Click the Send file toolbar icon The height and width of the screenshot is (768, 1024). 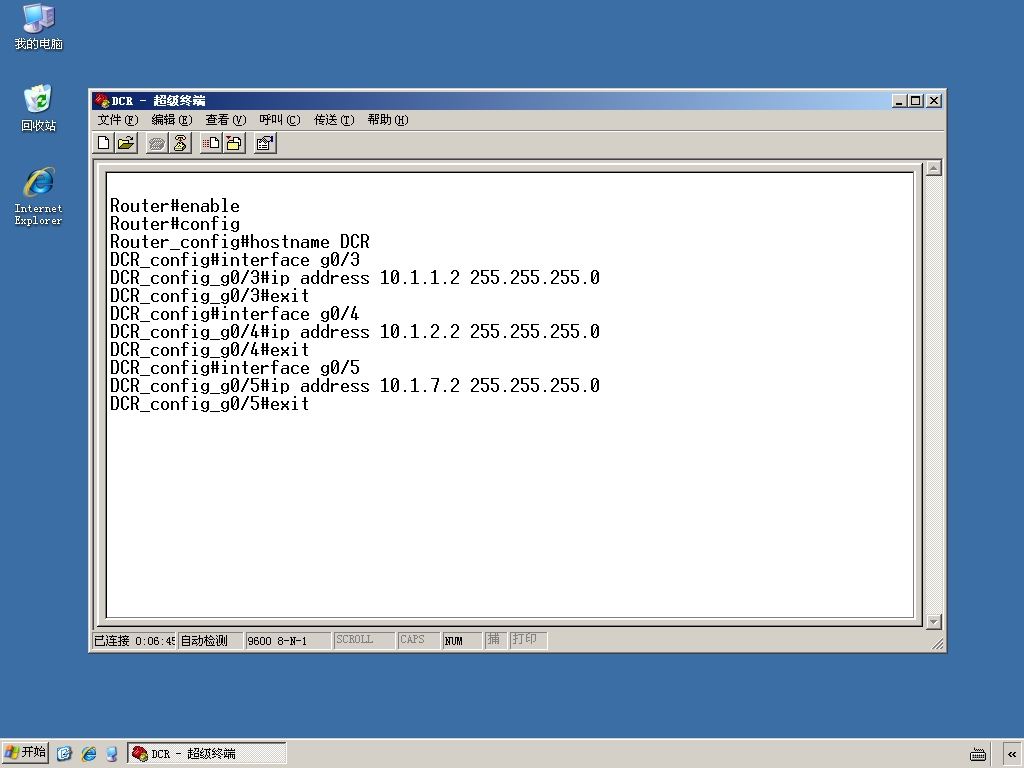click(211, 143)
